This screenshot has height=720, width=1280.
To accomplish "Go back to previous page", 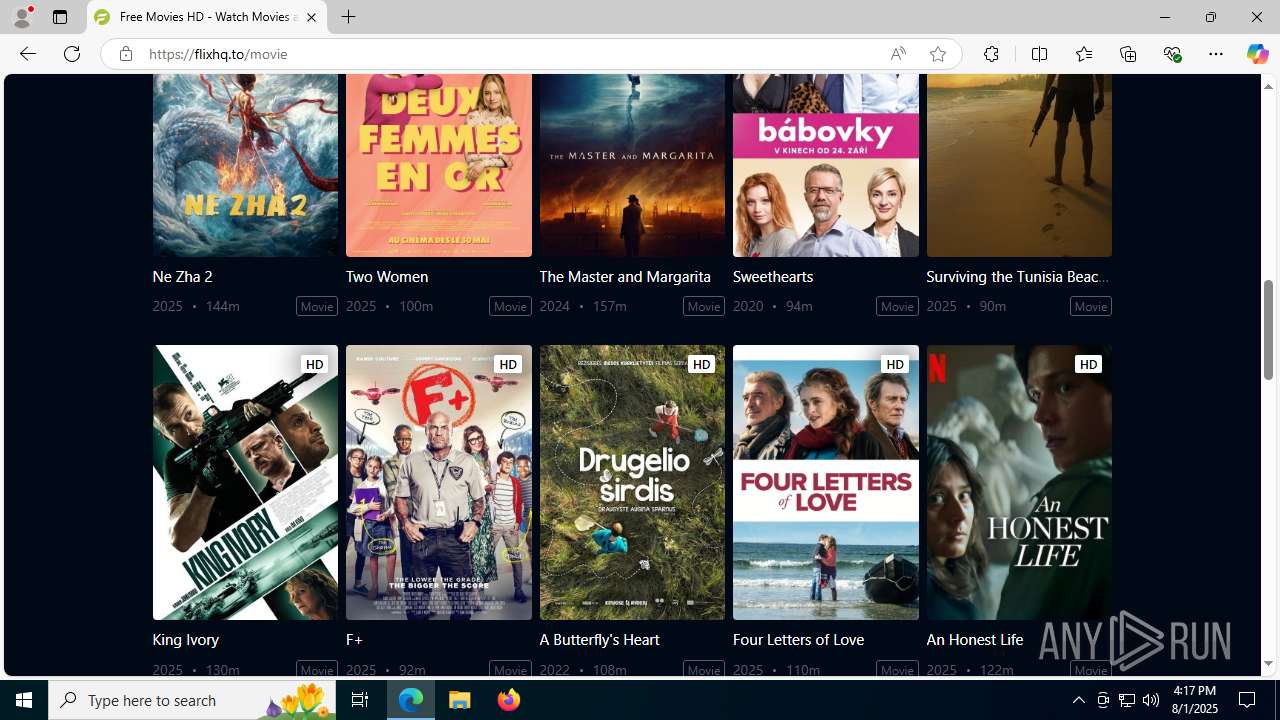I will 27,54.
